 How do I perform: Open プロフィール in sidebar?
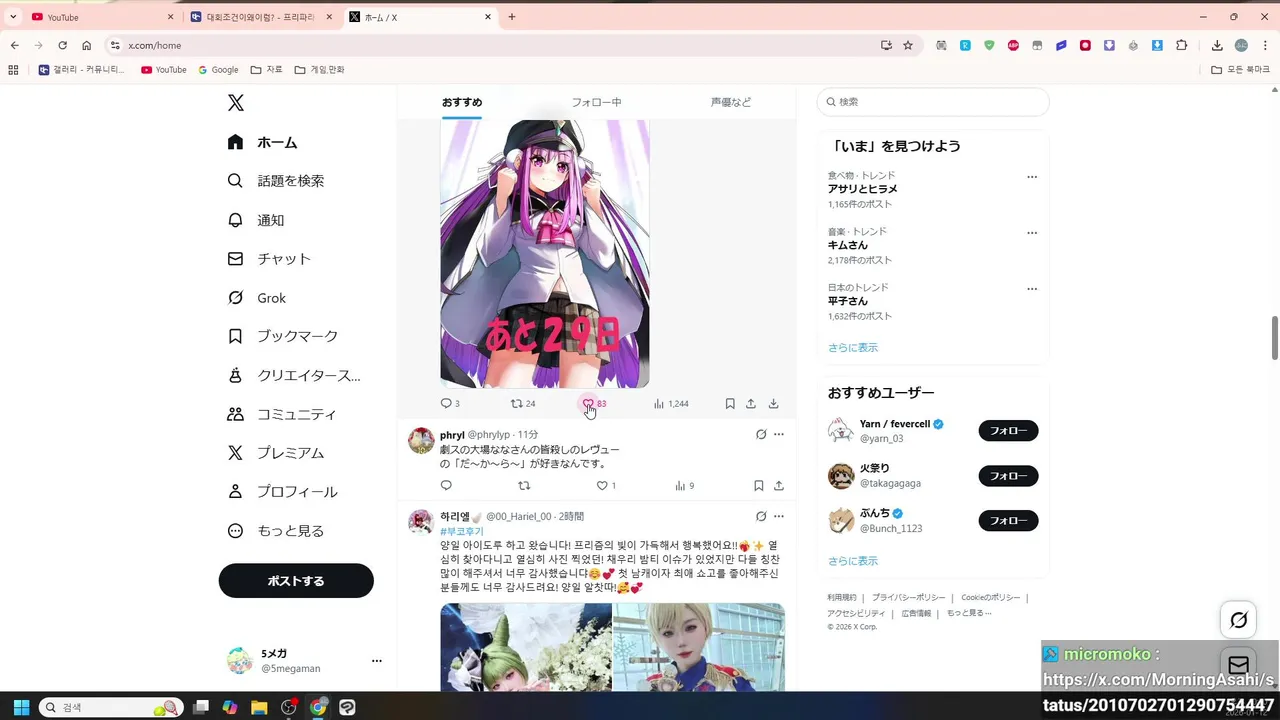(x=282, y=492)
